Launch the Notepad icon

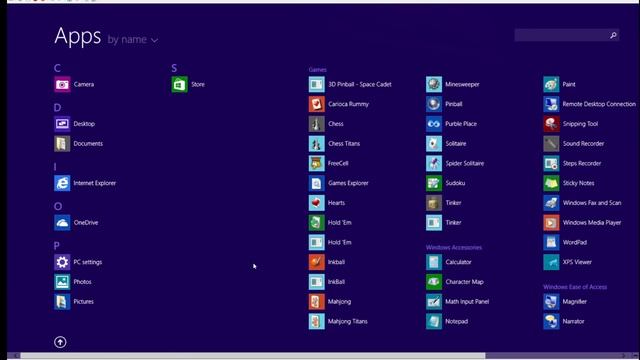point(434,322)
